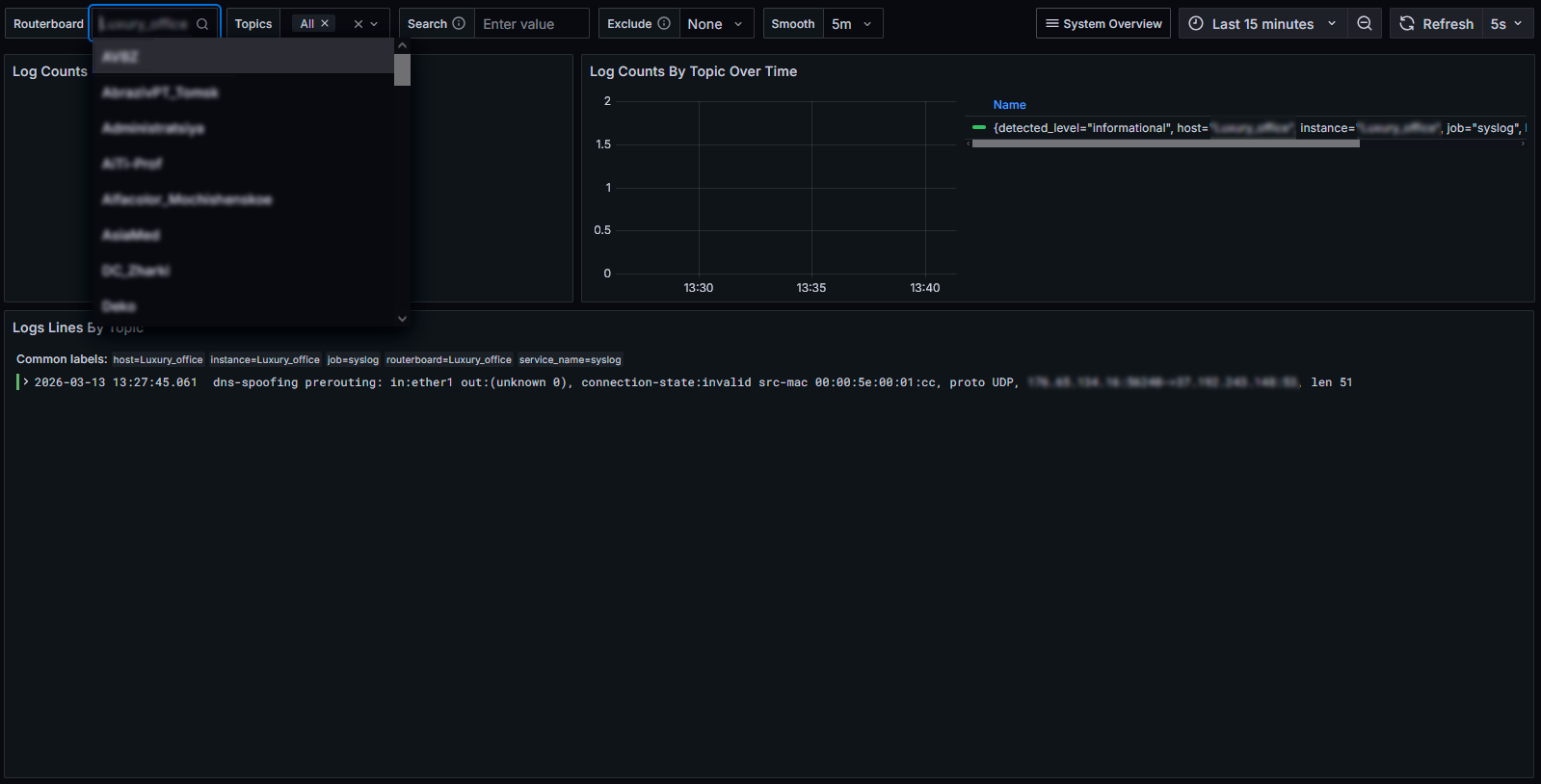Viewport: 1541px width, 784px height.
Task: Remove the 'All' chip from Topics
Action: pos(325,23)
